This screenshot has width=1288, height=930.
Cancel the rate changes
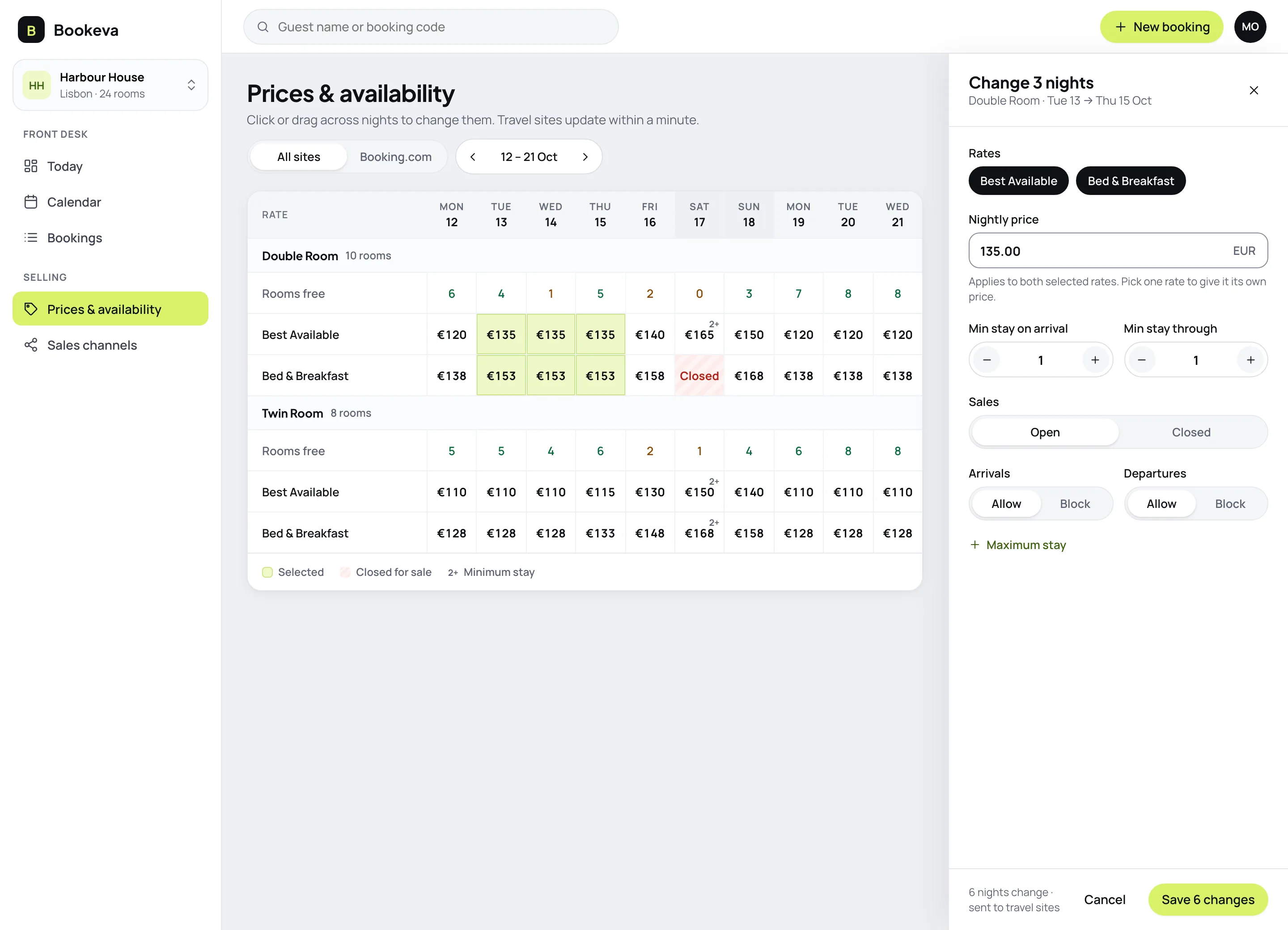(x=1104, y=899)
